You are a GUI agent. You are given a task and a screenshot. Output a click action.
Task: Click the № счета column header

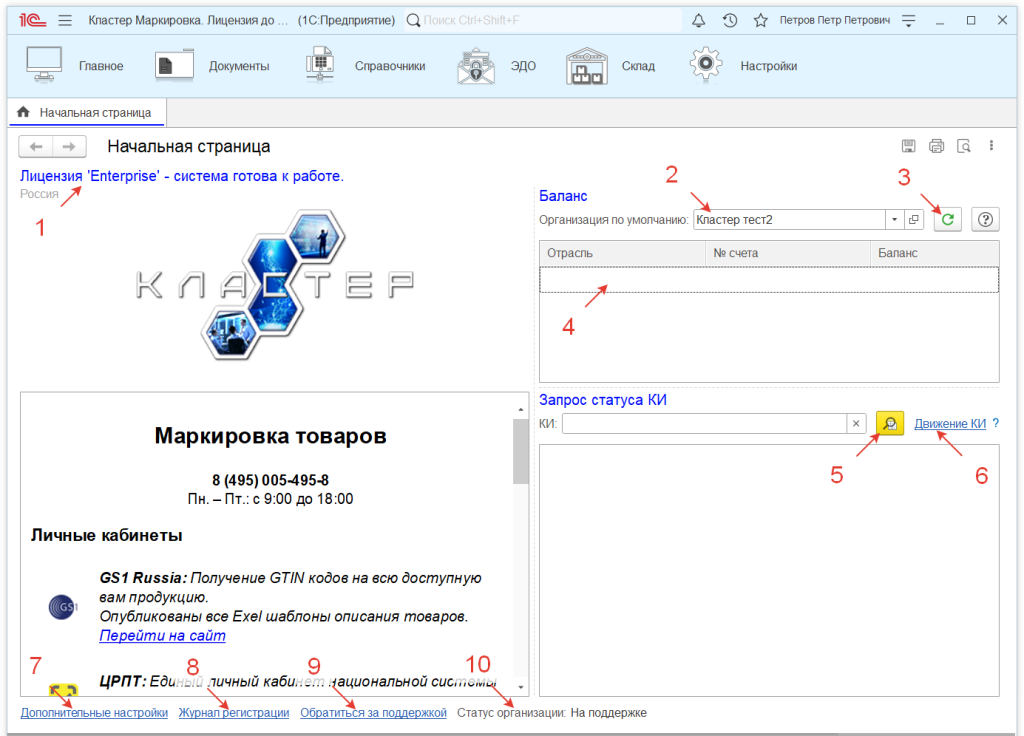788,253
